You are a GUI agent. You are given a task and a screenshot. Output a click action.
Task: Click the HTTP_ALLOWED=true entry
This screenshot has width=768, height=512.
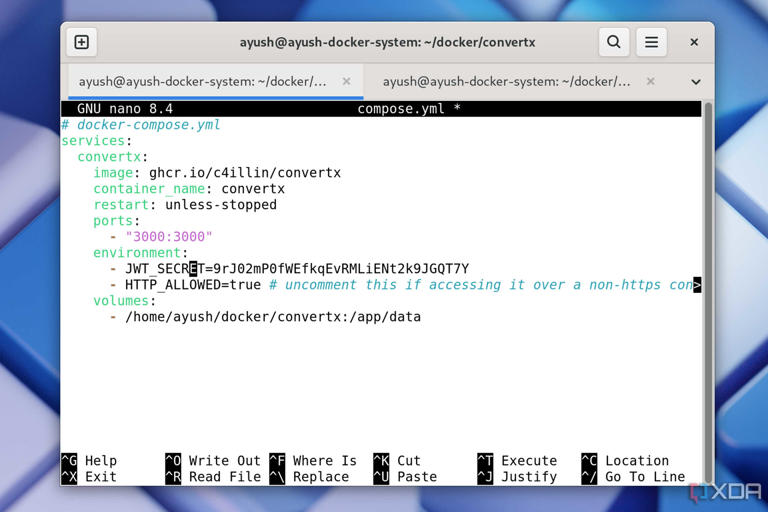[193, 285]
